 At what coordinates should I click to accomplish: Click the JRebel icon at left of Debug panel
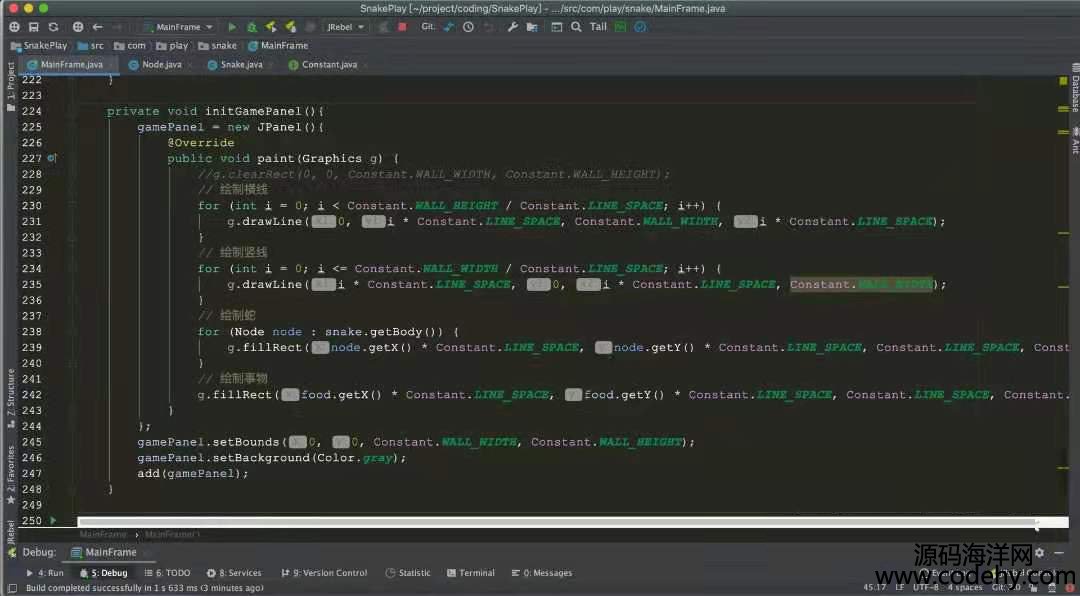tap(10, 553)
